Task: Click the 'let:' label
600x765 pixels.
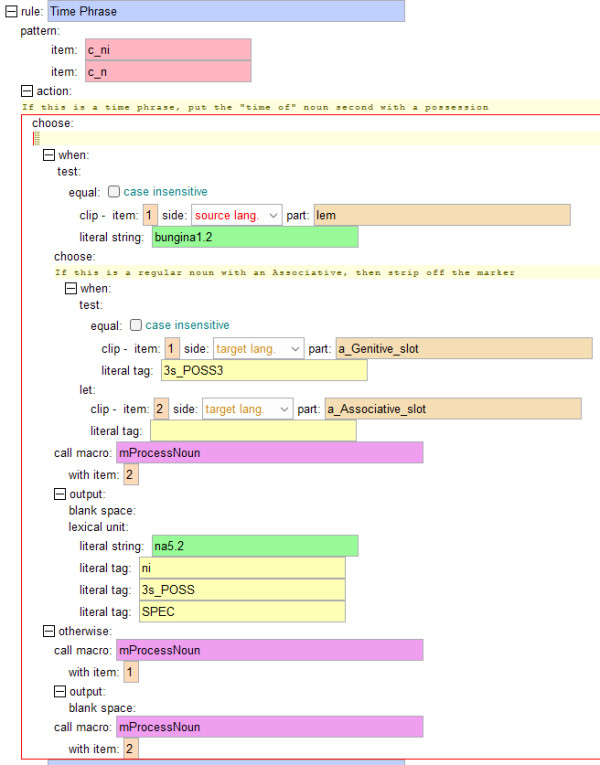Action: coord(87,390)
